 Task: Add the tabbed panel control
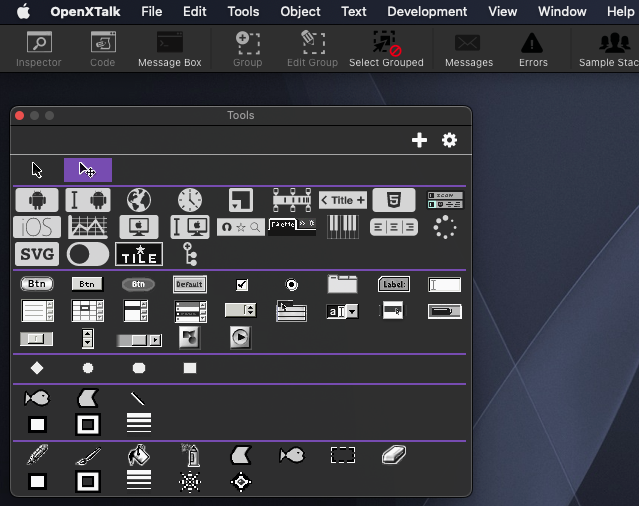[343, 284]
